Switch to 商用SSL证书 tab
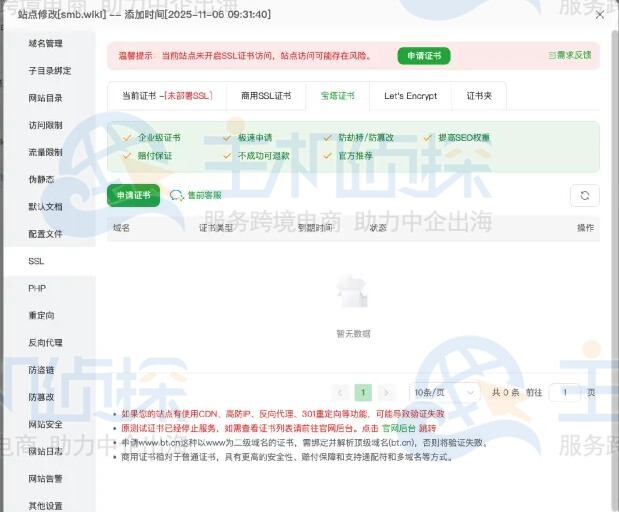Image resolution: width=619 pixels, height=512 pixels. point(266,96)
